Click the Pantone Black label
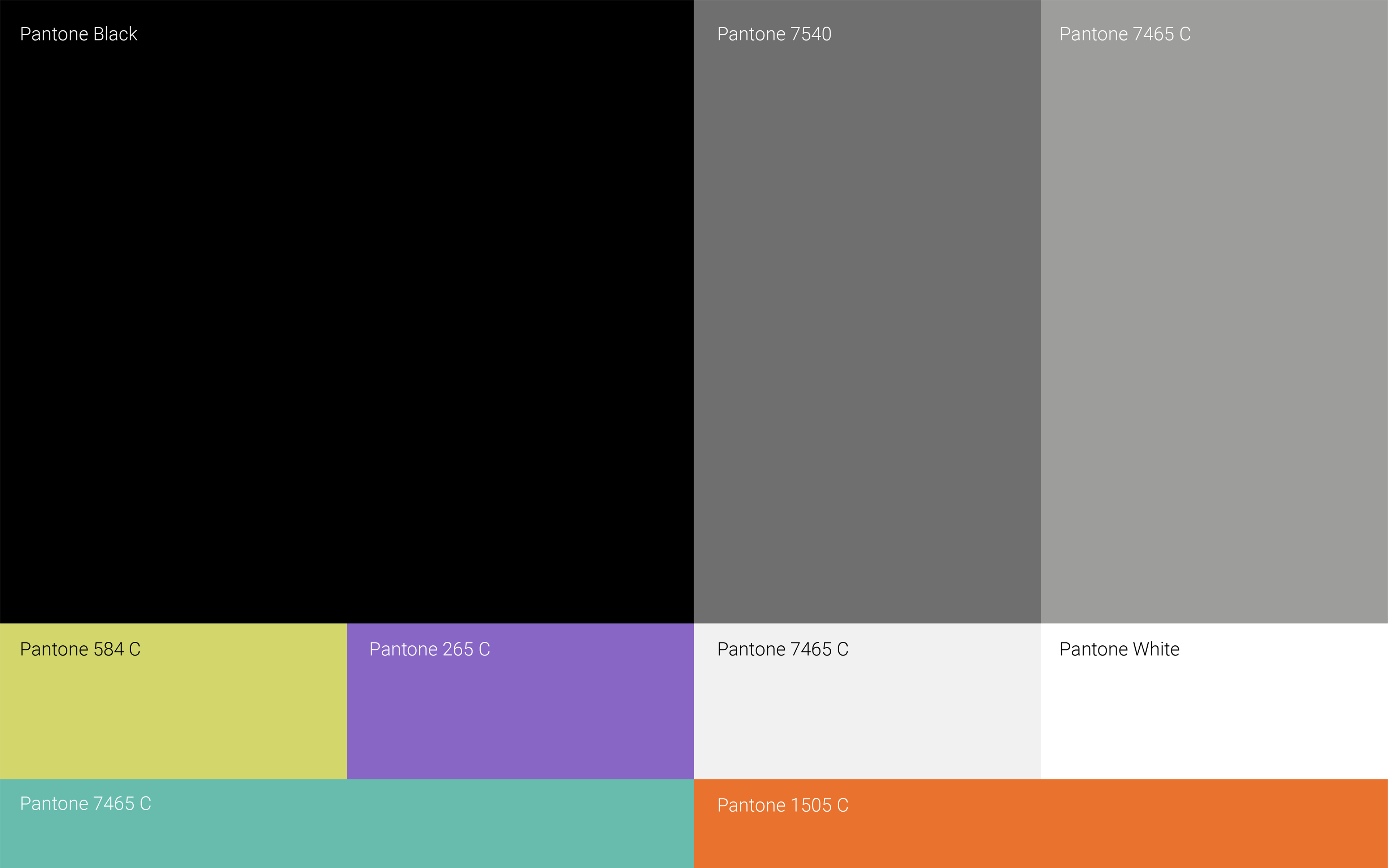The width and height of the screenshot is (1388, 868). (79, 34)
